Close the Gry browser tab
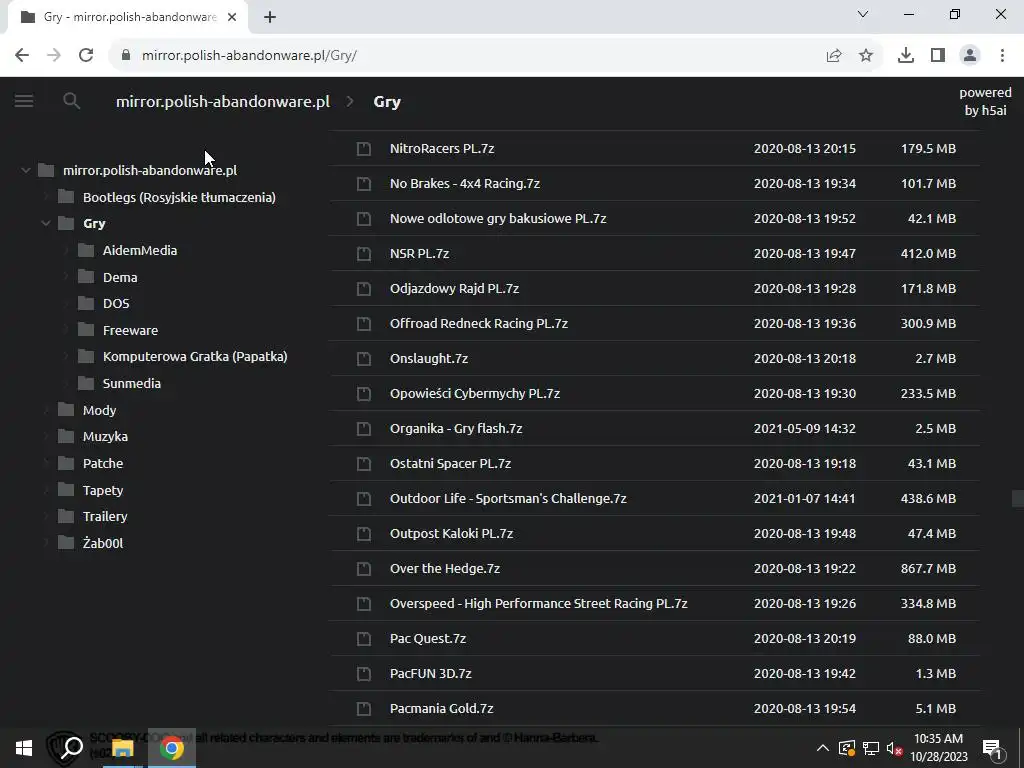This screenshot has width=1024, height=768. (232, 17)
